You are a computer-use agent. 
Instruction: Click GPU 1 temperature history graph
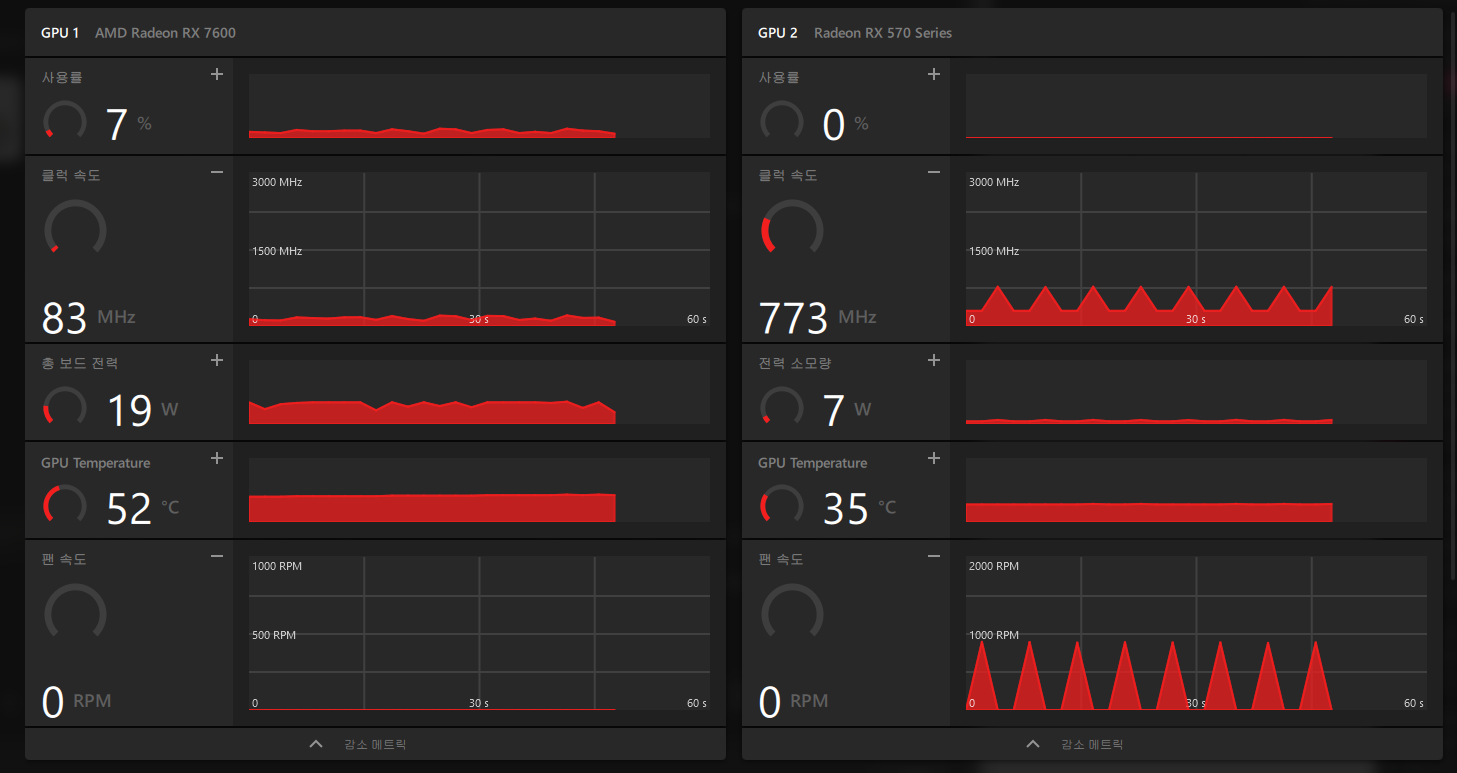[x=479, y=490]
